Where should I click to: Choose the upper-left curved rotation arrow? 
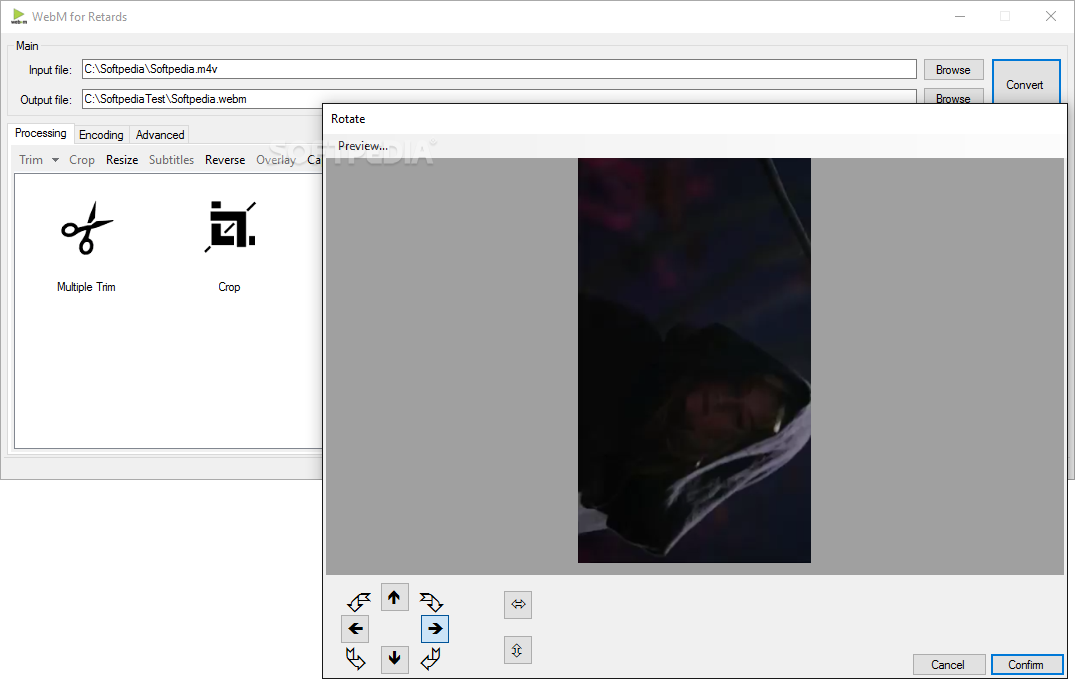(359, 601)
